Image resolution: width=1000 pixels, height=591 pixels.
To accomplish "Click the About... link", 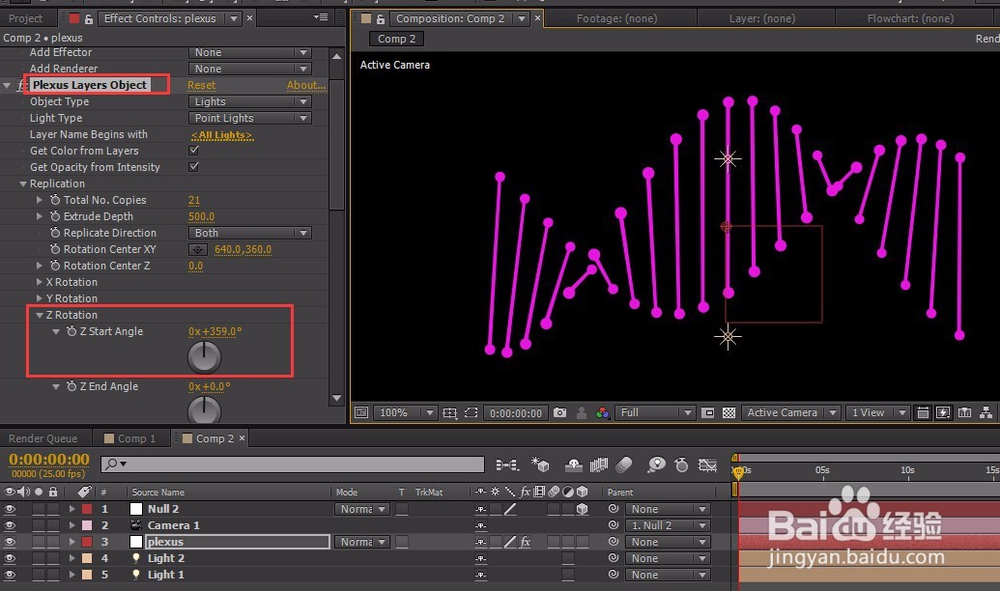I will [306, 85].
